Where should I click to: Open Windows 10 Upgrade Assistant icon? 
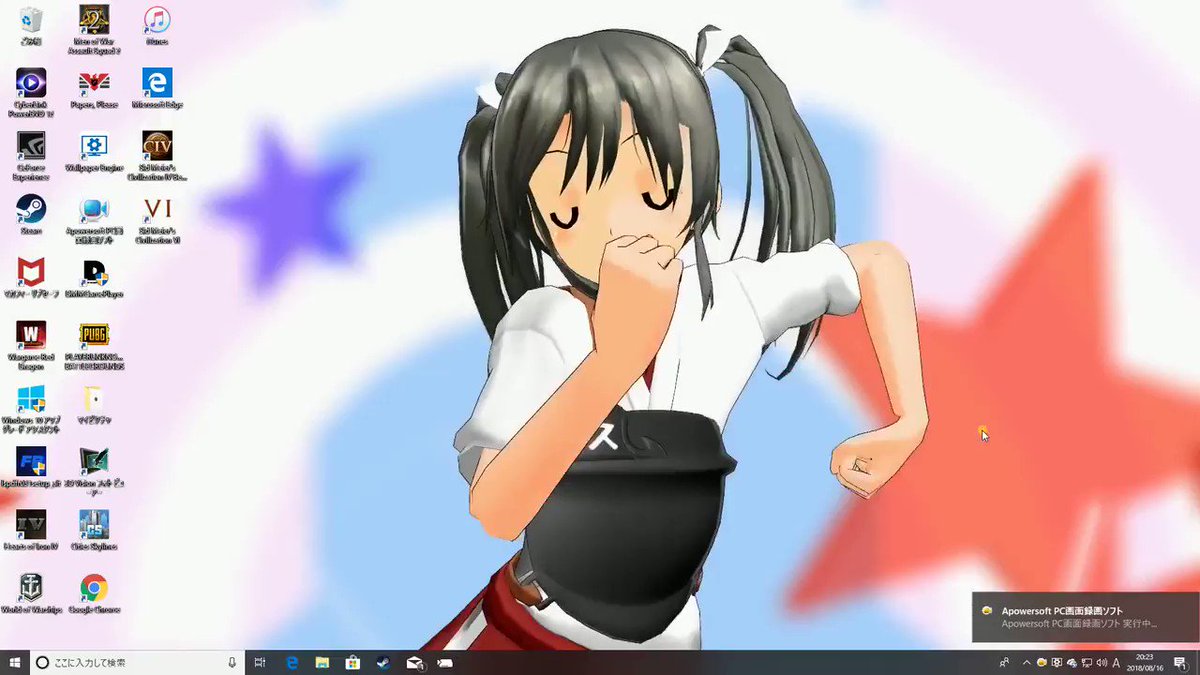coord(31,409)
